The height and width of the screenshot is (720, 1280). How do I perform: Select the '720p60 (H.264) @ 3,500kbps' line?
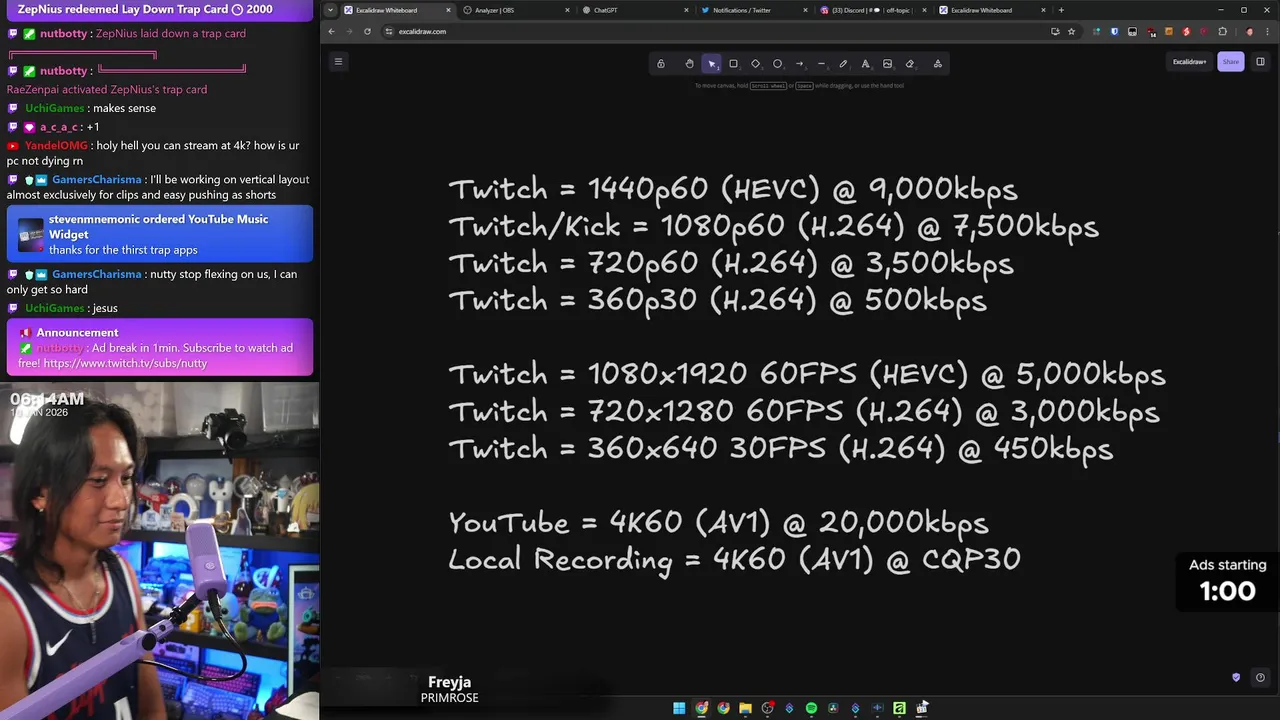click(731, 263)
